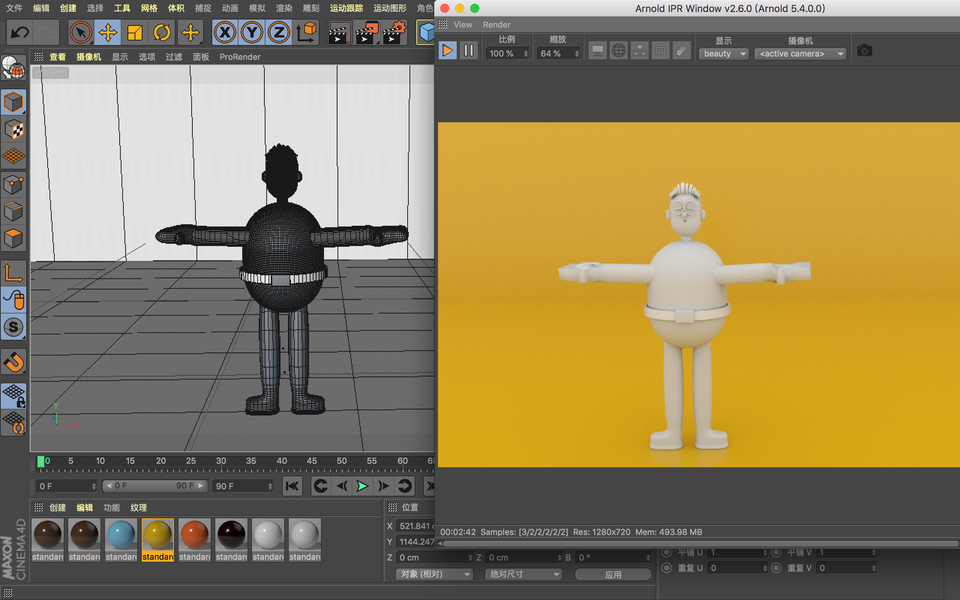
Task: Switch the coordinate system icon
Action: tap(306, 32)
